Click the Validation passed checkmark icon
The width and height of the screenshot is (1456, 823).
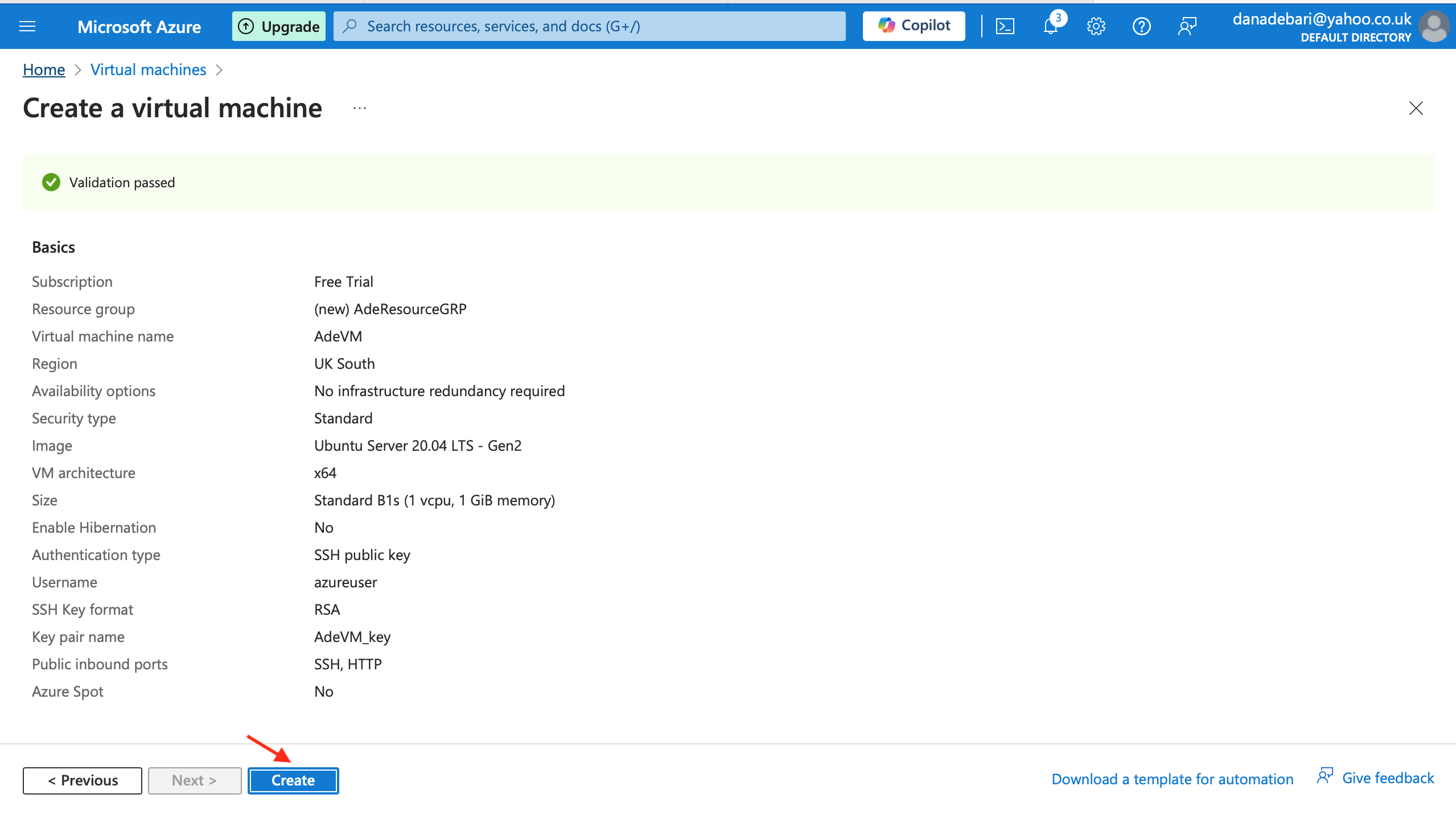coord(51,182)
